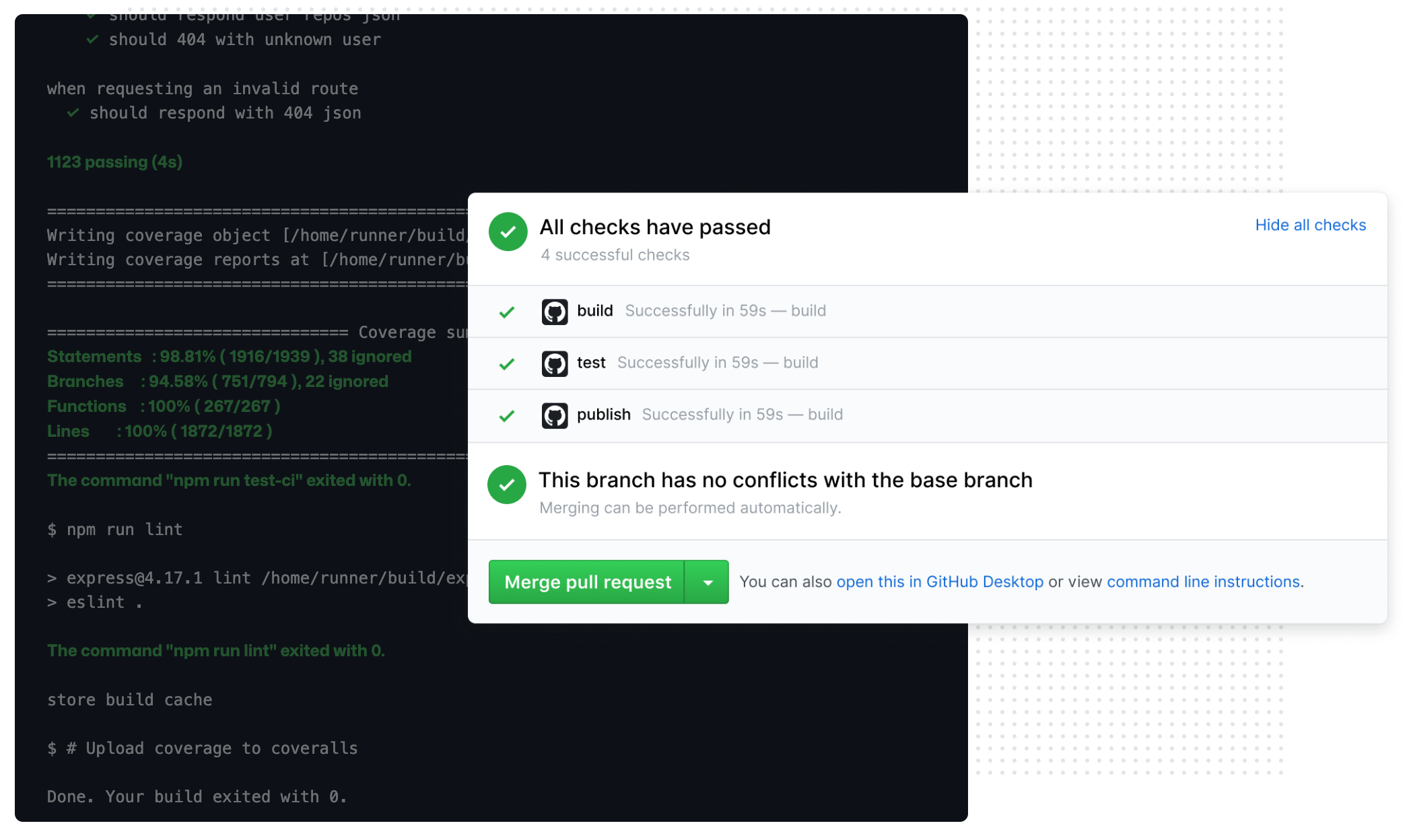Click the checkmark in the publish row
The height and width of the screenshot is (840, 1411).
tap(507, 415)
